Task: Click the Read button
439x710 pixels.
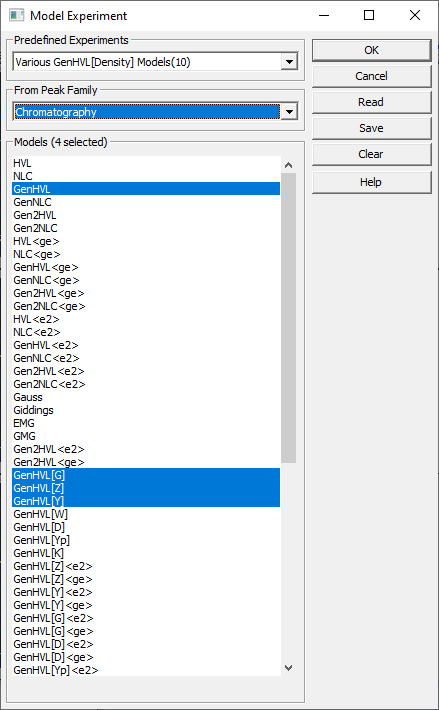Action: [372, 102]
